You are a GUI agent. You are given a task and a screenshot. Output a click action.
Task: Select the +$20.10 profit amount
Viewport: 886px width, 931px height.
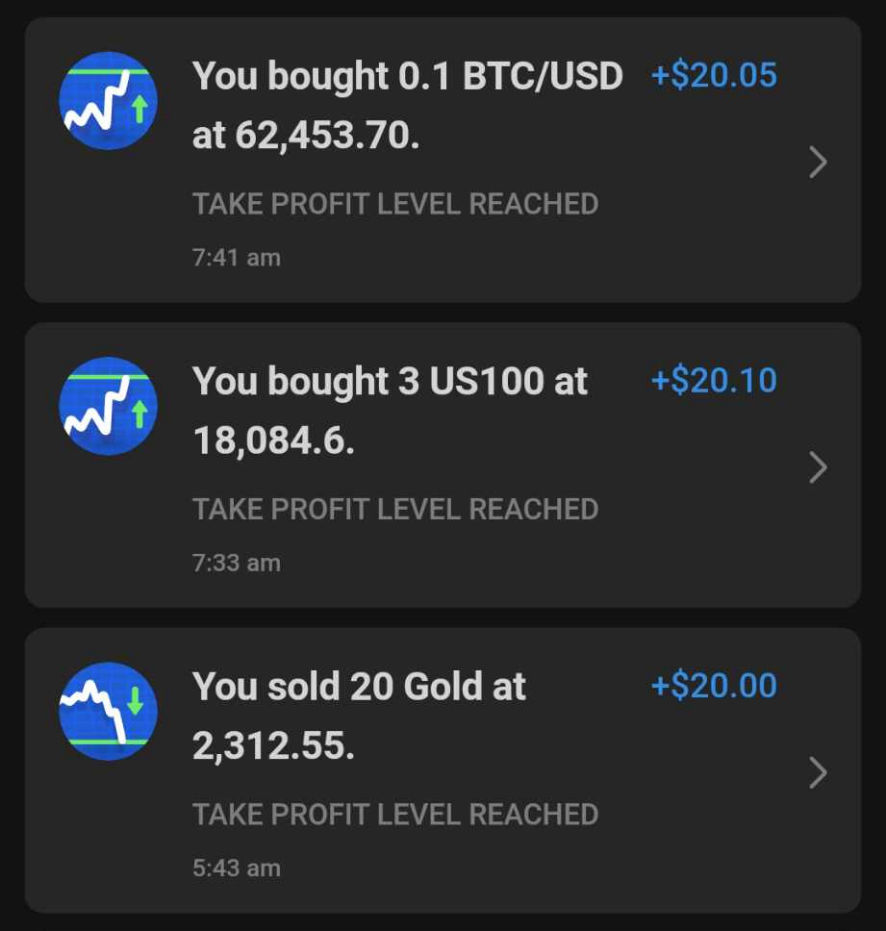pyautogui.click(x=713, y=381)
